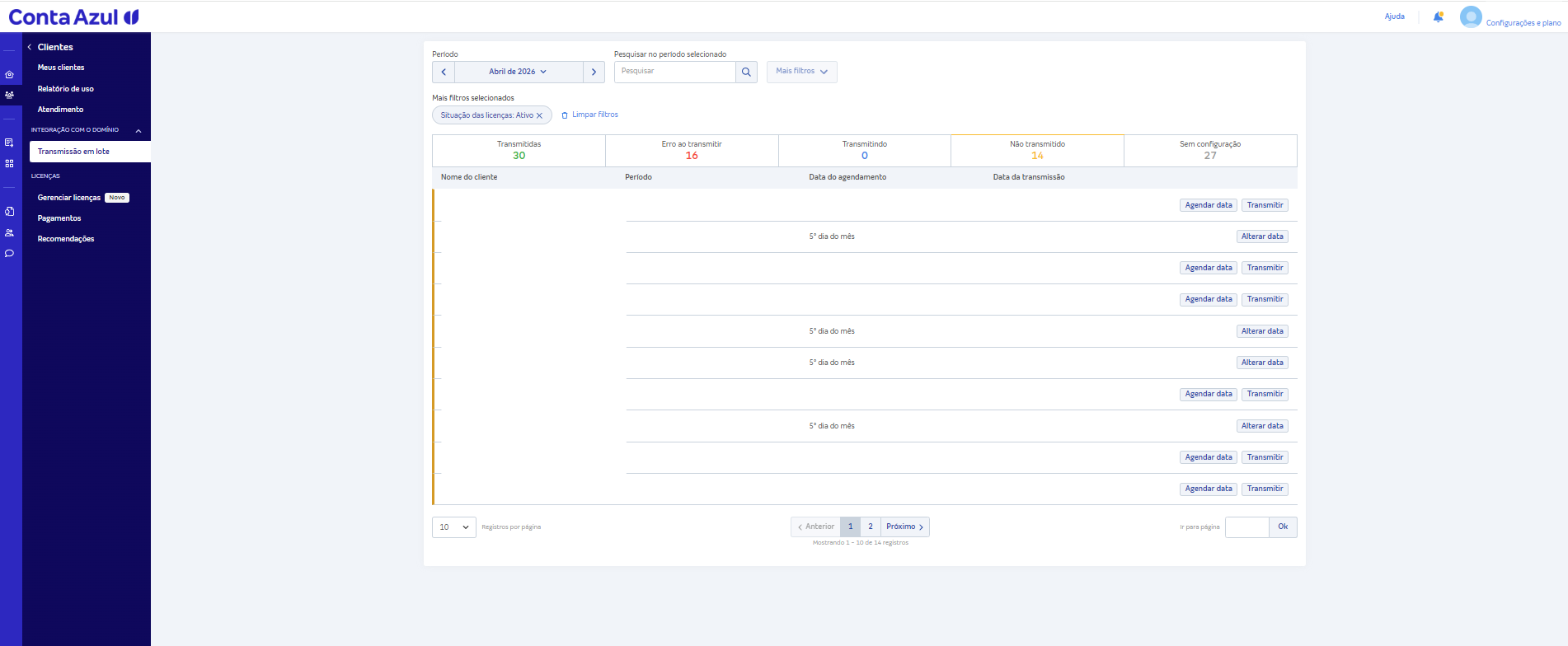This screenshot has height=646, width=1568.
Task: Focus the 'Ir para página' input
Action: [1246, 527]
